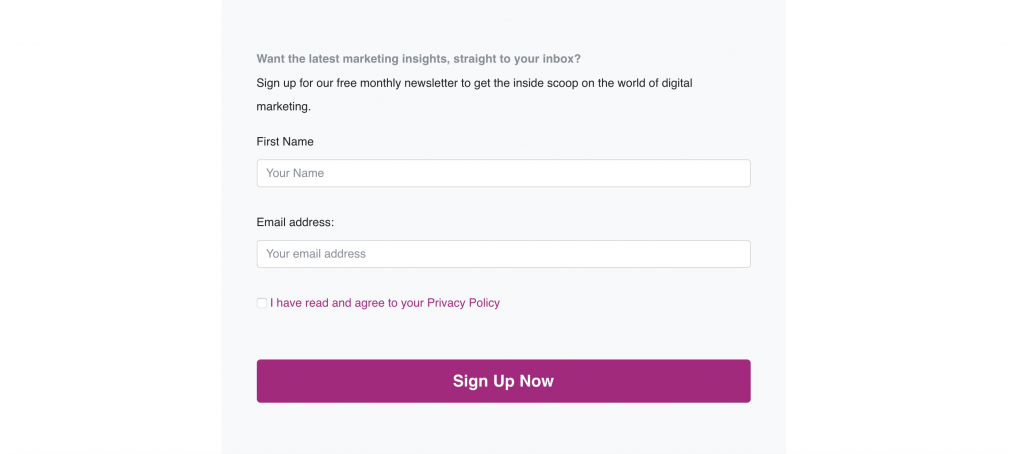Screen dimensions: 1024x454
Task: Focus the Email address input field
Action: tap(504, 254)
